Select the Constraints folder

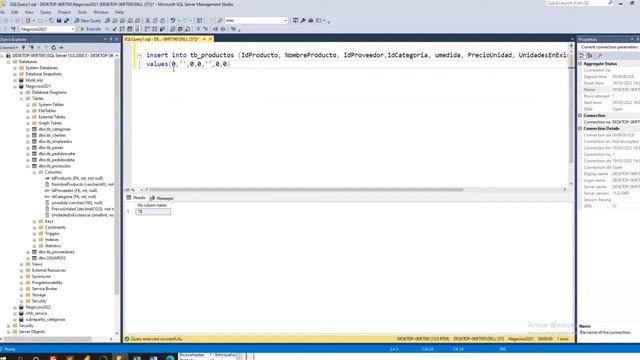(x=55, y=227)
